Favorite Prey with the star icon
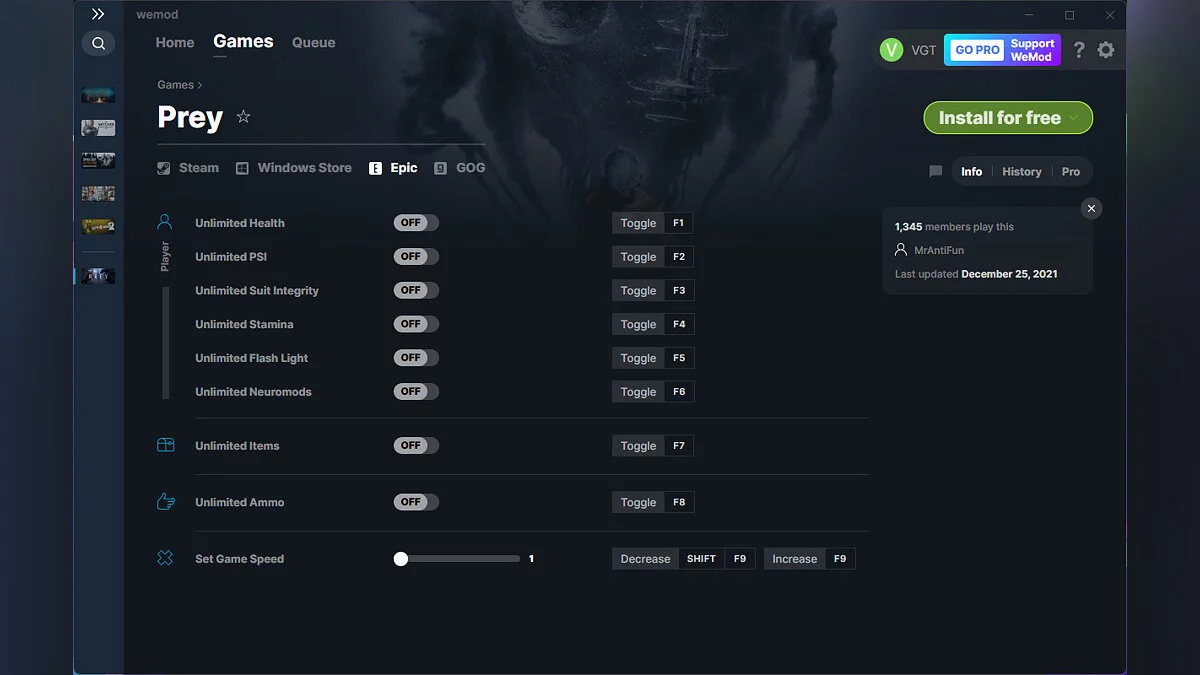This screenshot has width=1200, height=675. pyautogui.click(x=243, y=117)
